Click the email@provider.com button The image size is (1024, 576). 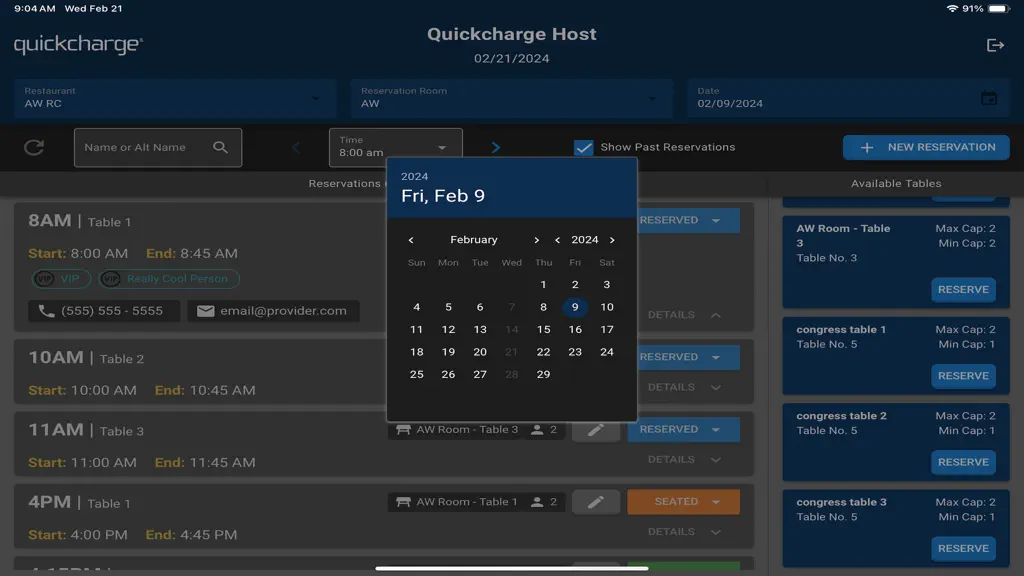click(x=273, y=311)
